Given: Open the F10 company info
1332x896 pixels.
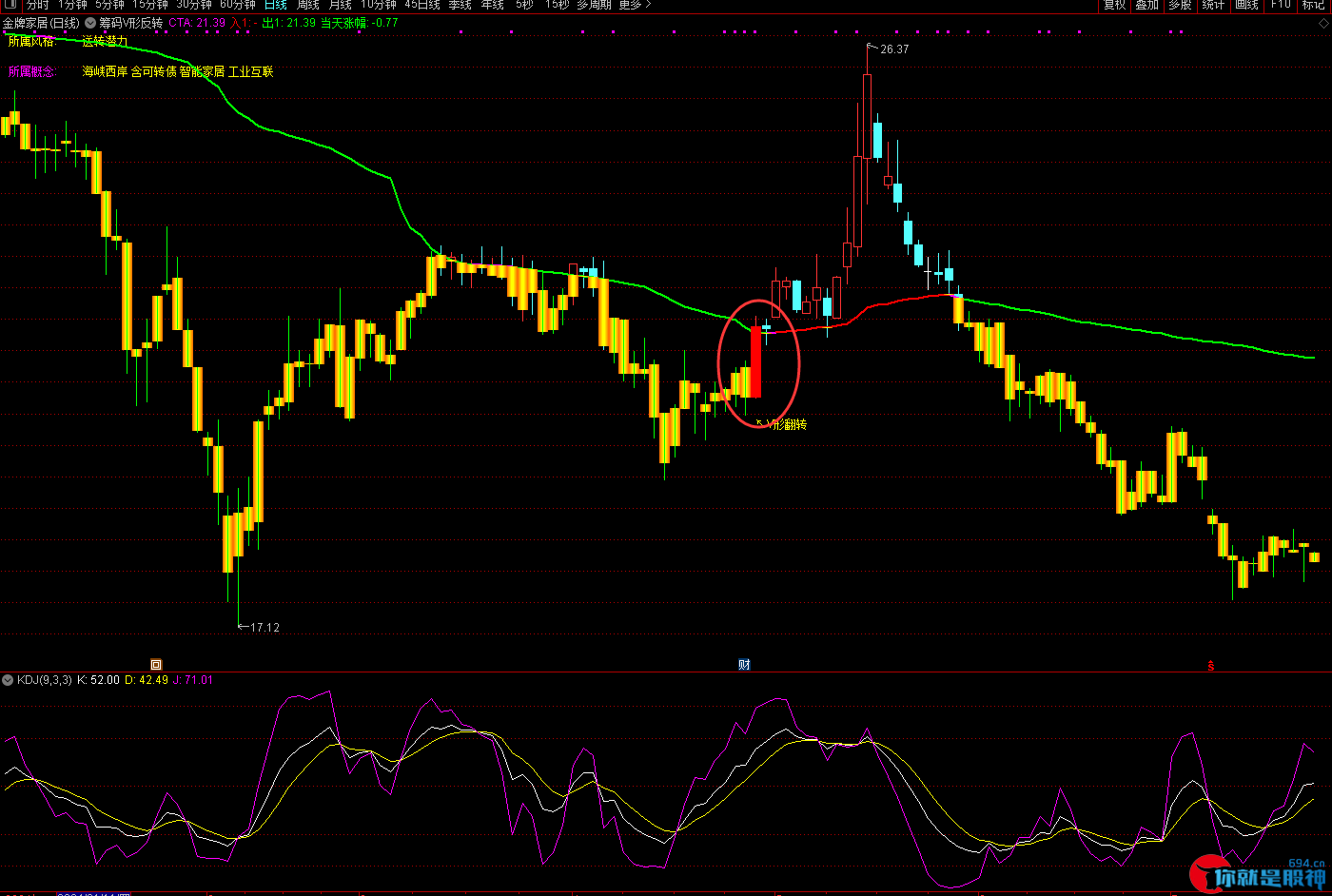Looking at the screenshot, I should (1281, 5).
